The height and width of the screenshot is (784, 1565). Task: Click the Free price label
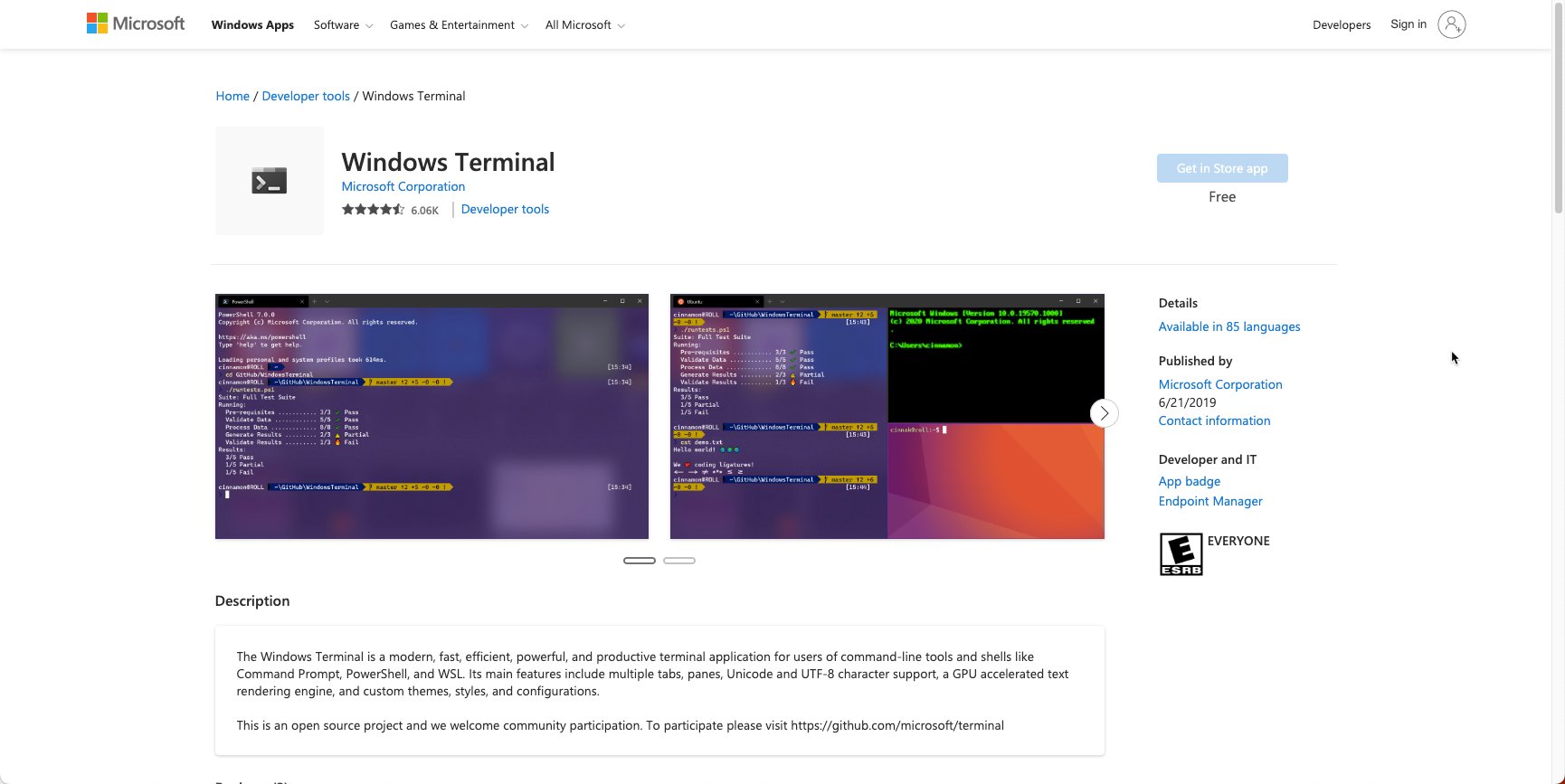(1222, 196)
